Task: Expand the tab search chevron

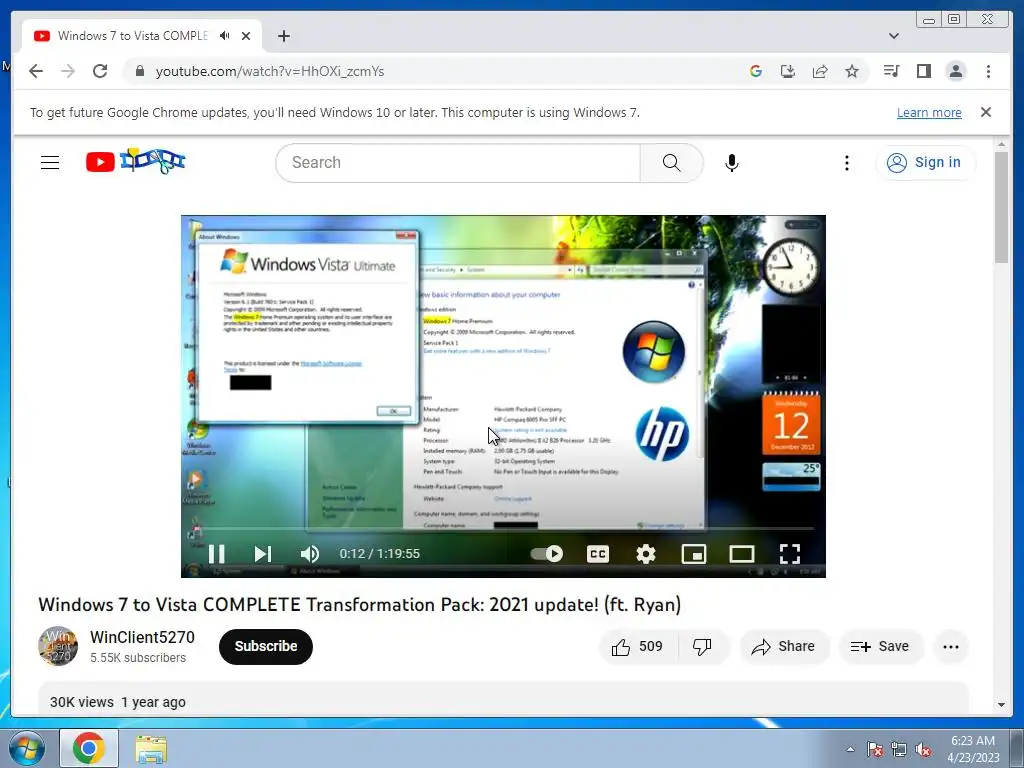Action: coord(894,36)
